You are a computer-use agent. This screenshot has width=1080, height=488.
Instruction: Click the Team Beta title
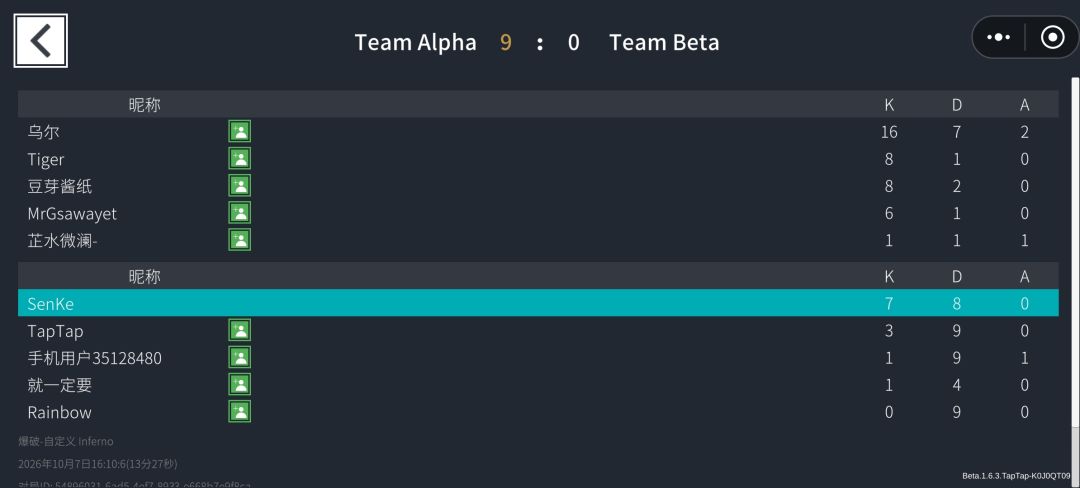664,43
